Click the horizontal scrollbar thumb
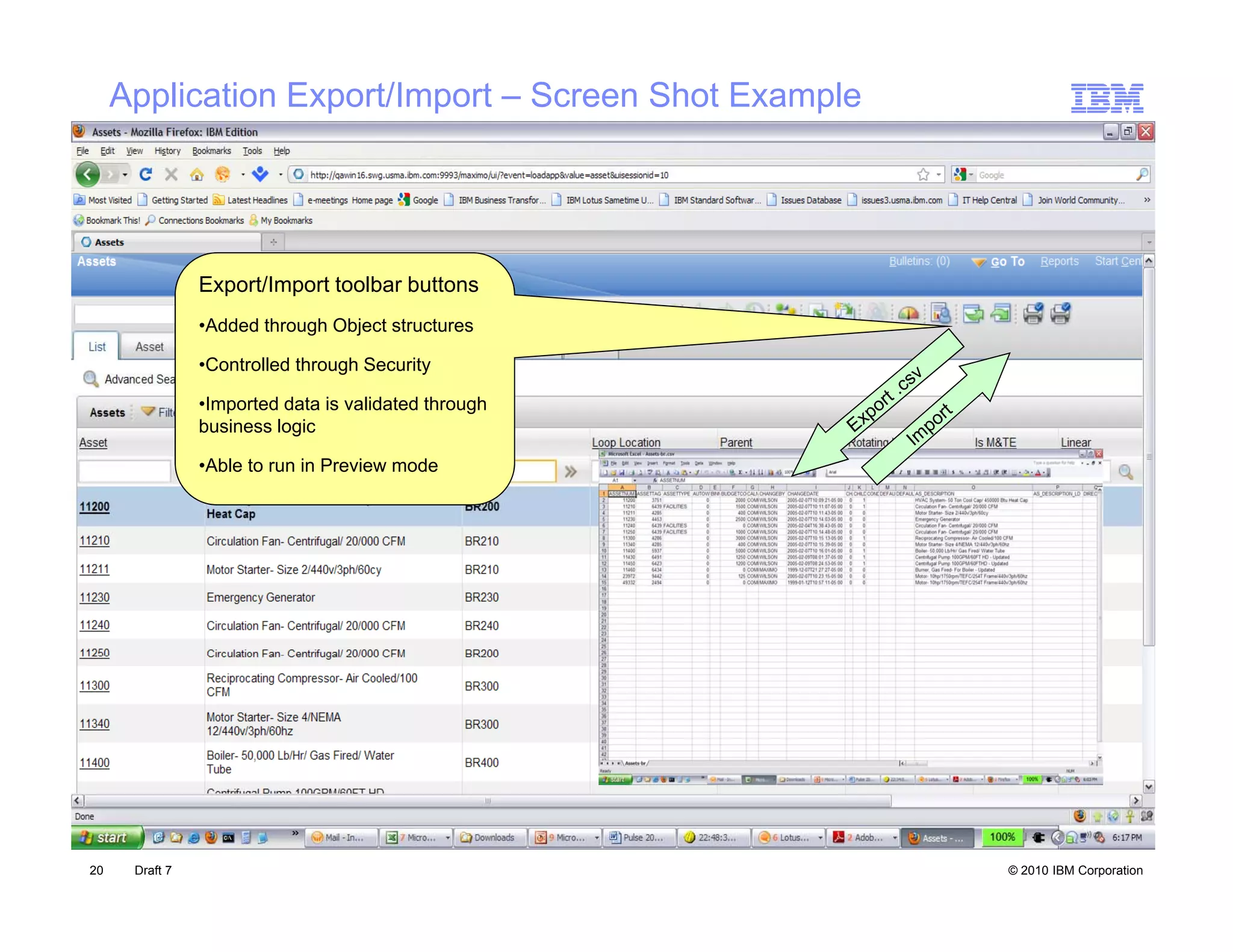The width and height of the screenshot is (1233, 952). 488,800
